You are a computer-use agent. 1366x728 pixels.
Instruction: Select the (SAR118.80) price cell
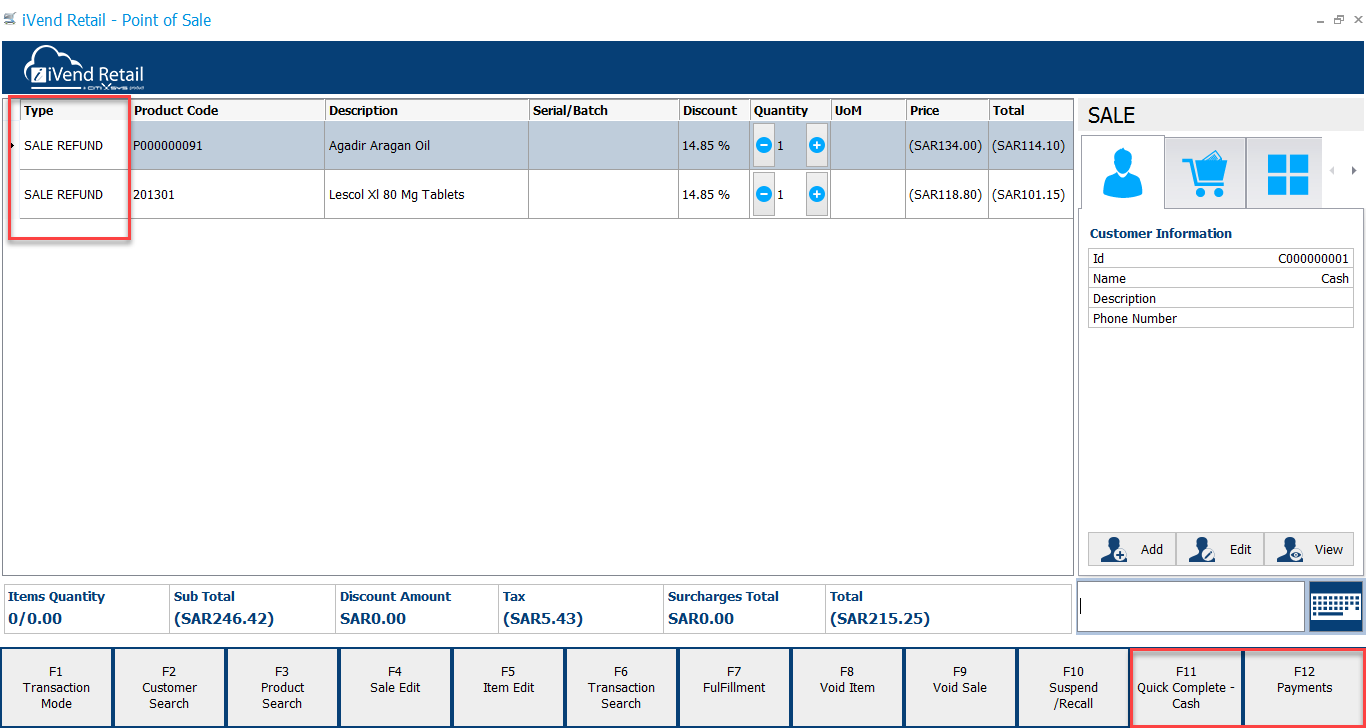[x=947, y=194]
